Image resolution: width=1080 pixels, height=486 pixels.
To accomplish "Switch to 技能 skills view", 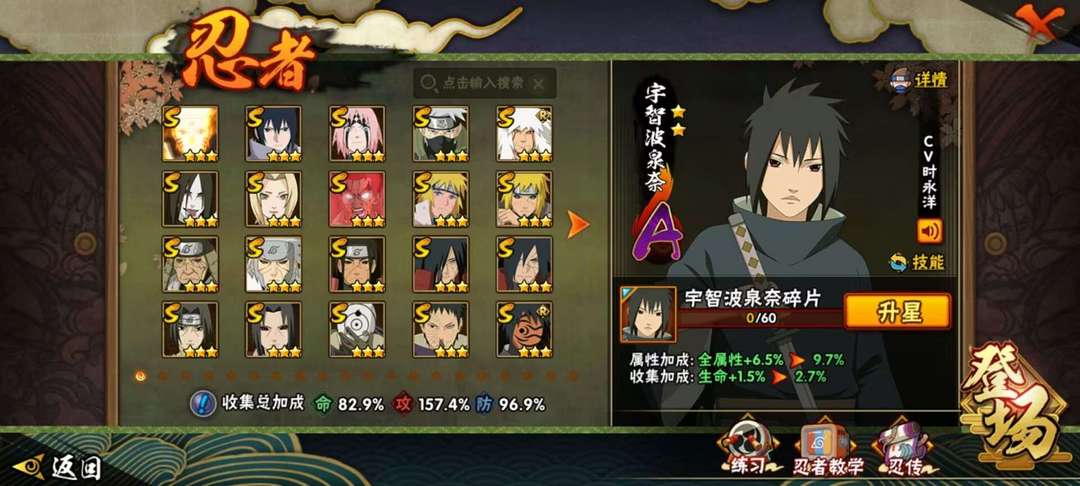I will tap(917, 262).
